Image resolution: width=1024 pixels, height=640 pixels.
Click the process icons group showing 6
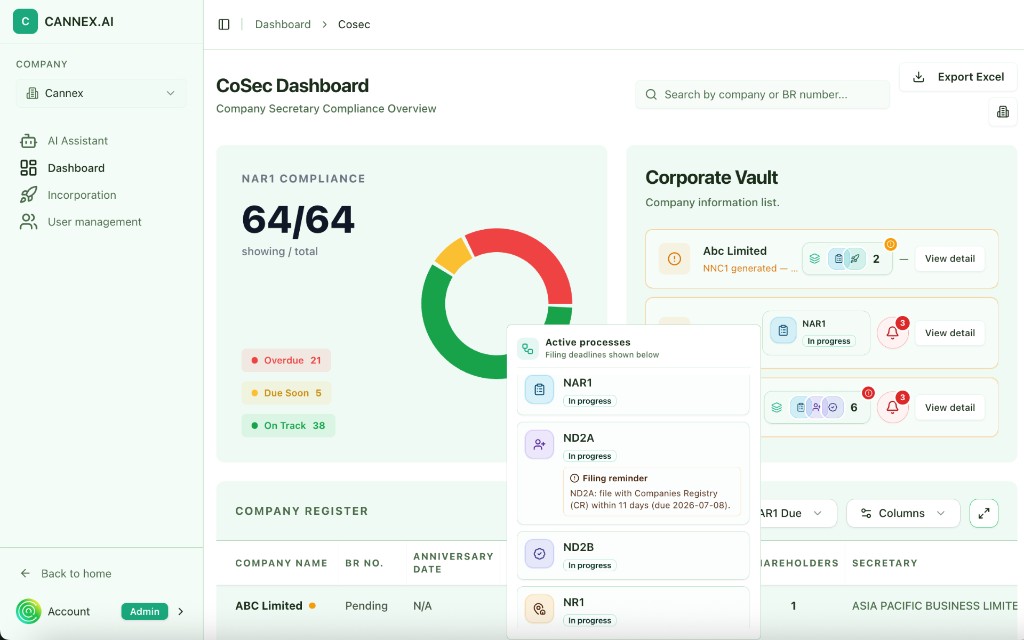(x=817, y=408)
